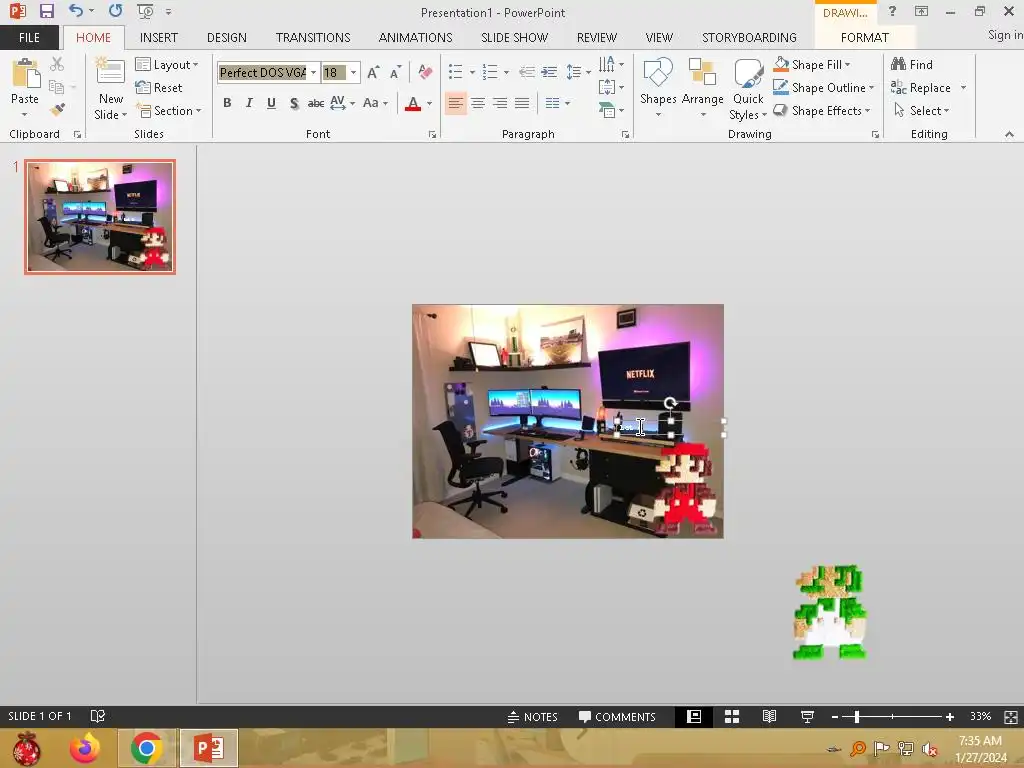Decrease font size with the smaller A
Viewport: 1024px width, 768px height.
(395, 72)
